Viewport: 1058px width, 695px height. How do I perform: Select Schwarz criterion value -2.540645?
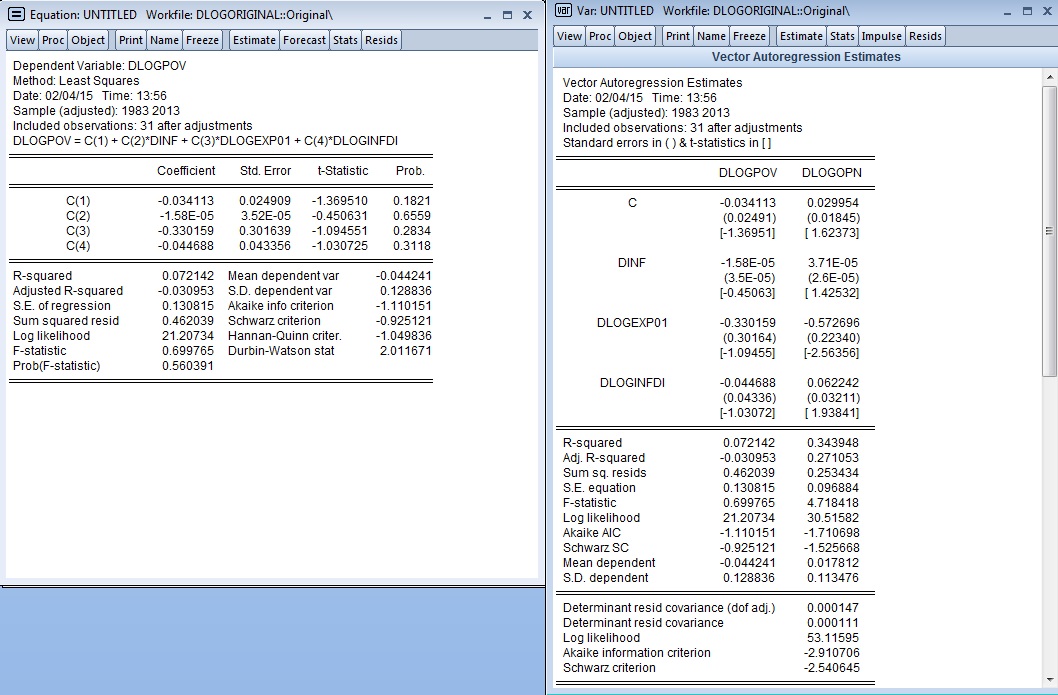click(x=831, y=668)
